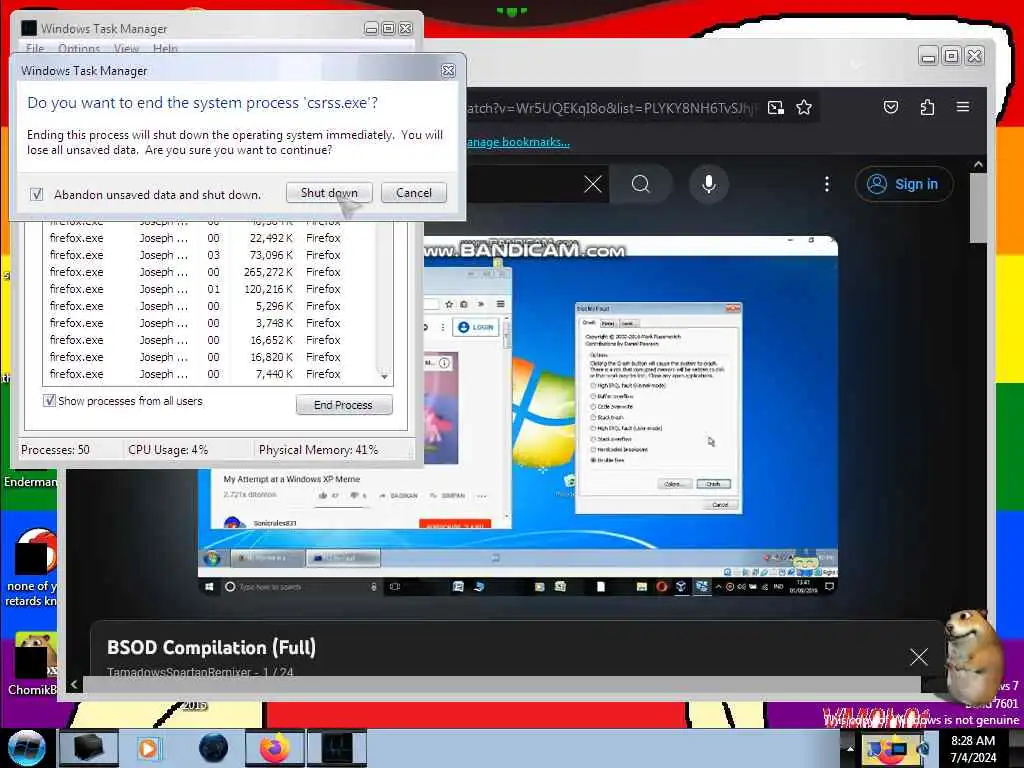The image size is (1024, 768).
Task: Click the Firefox address bar URL
Action: coord(612,108)
